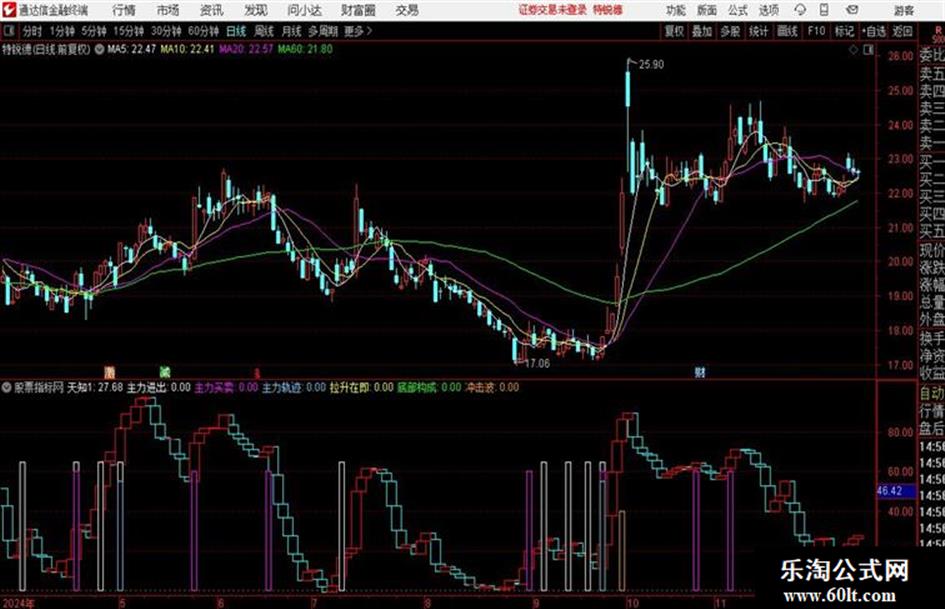Click the green 减 marker under the chart
Screen dimensions: 945x609
[x=165, y=372]
